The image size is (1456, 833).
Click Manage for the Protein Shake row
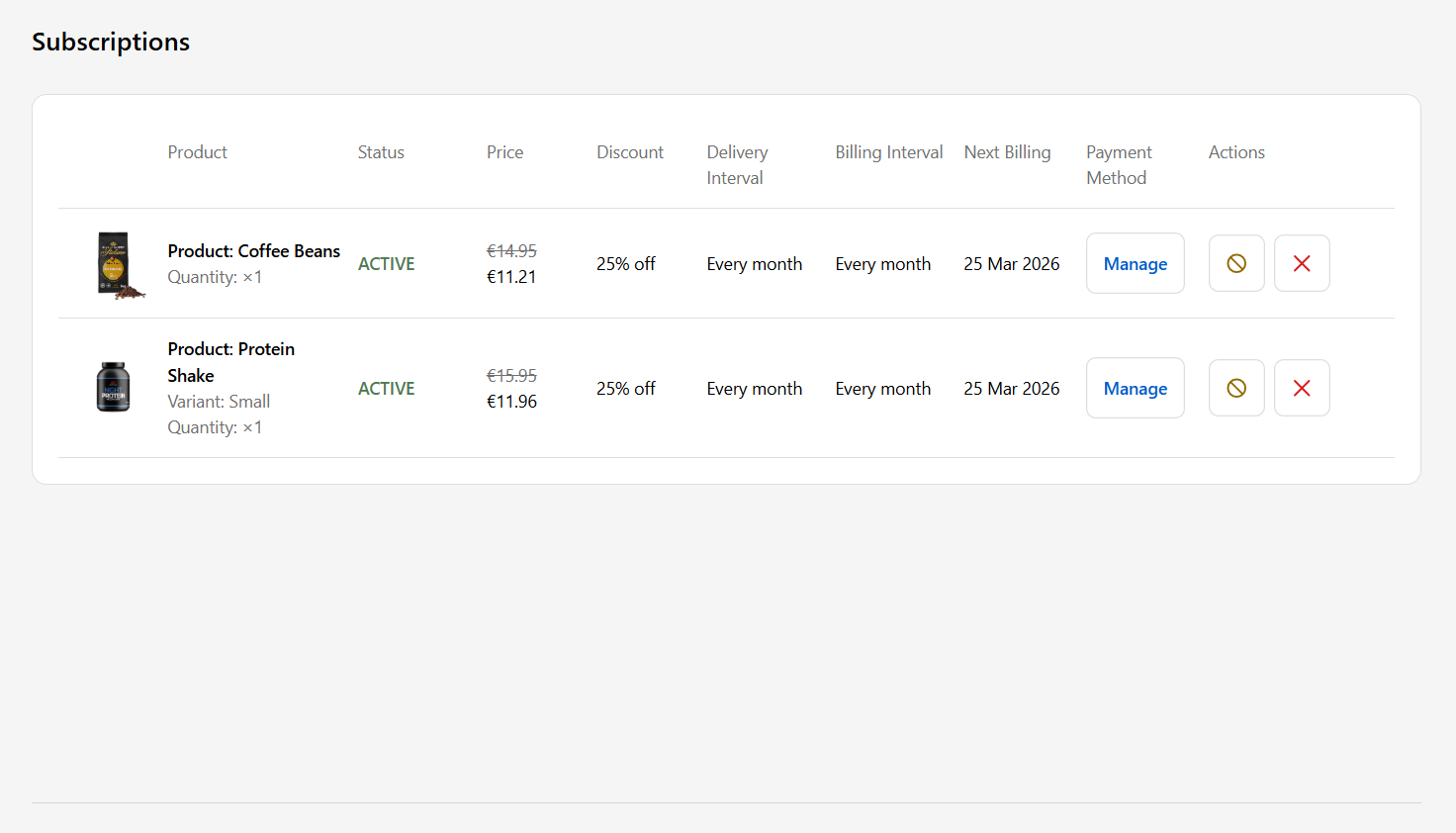point(1135,388)
